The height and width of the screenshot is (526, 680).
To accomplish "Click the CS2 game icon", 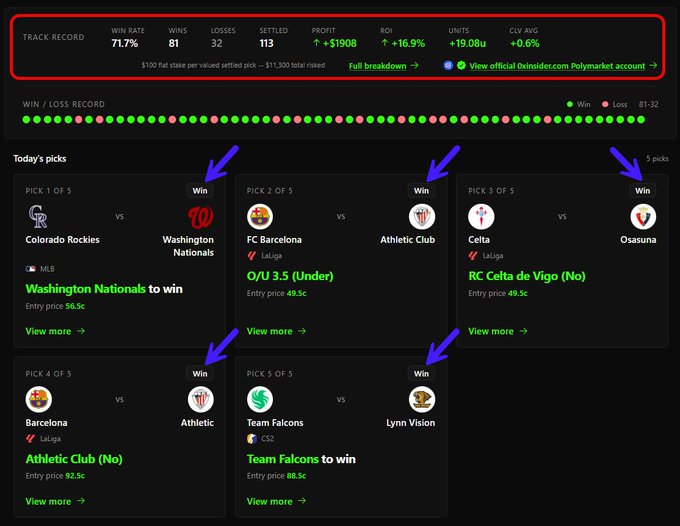I will pos(252,439).
